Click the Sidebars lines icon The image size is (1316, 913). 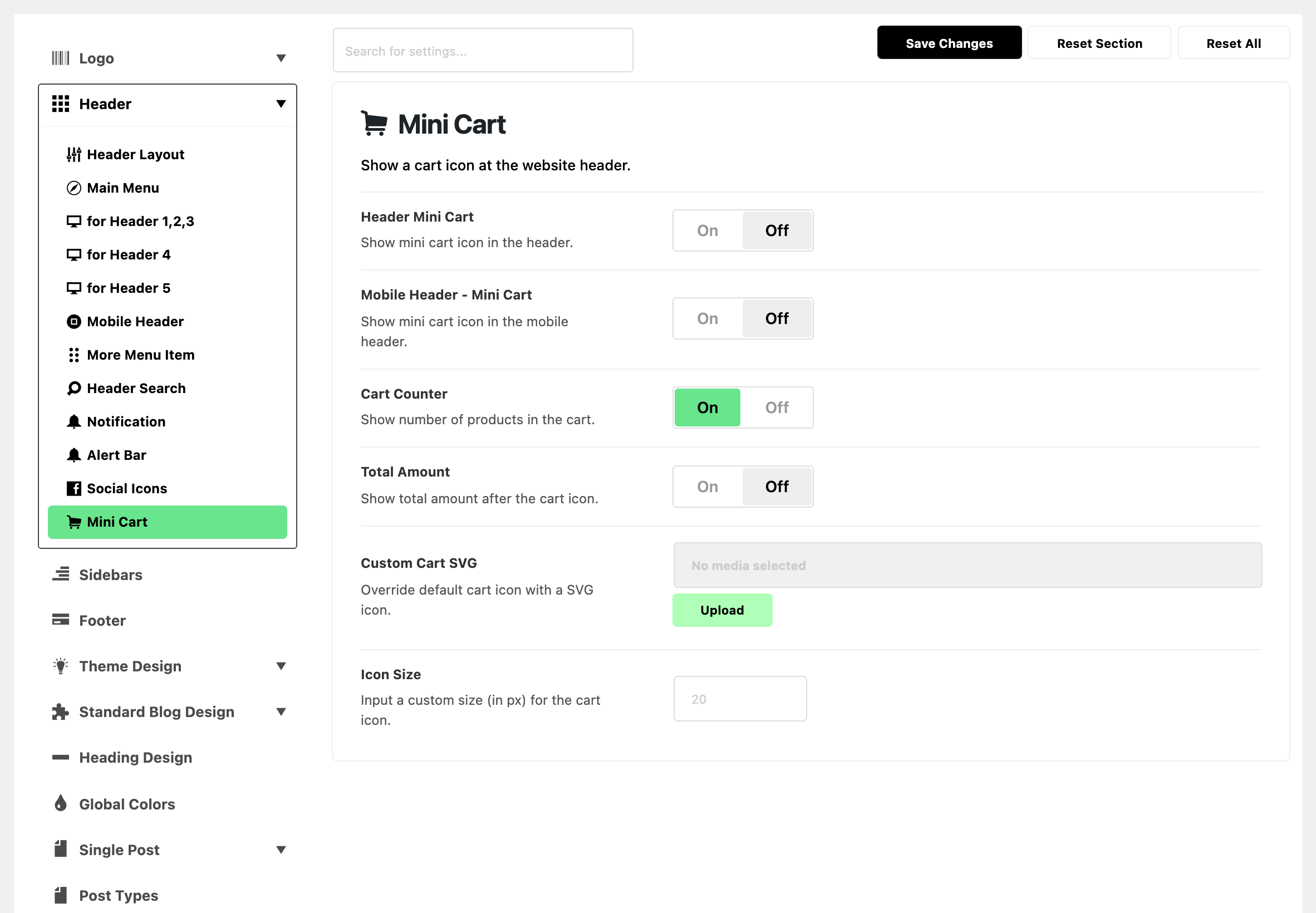point(61,574)
